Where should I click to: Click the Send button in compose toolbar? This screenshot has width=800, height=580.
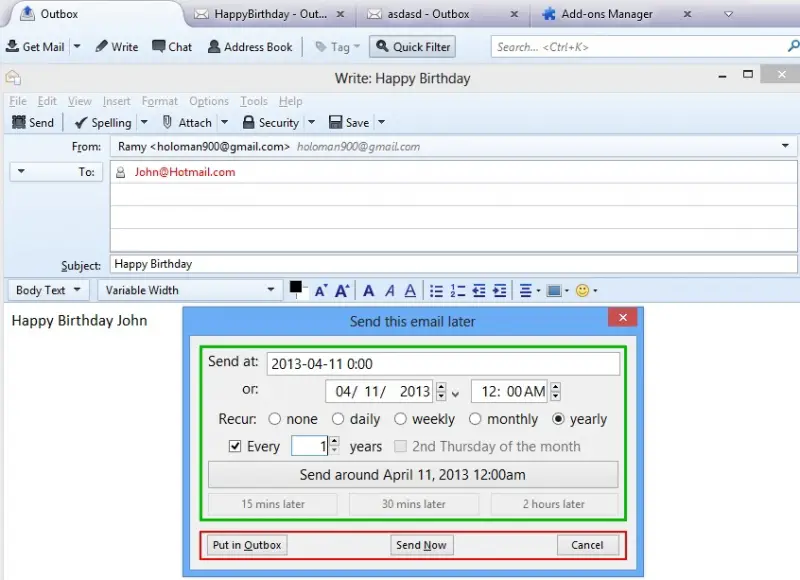point(33,122)
